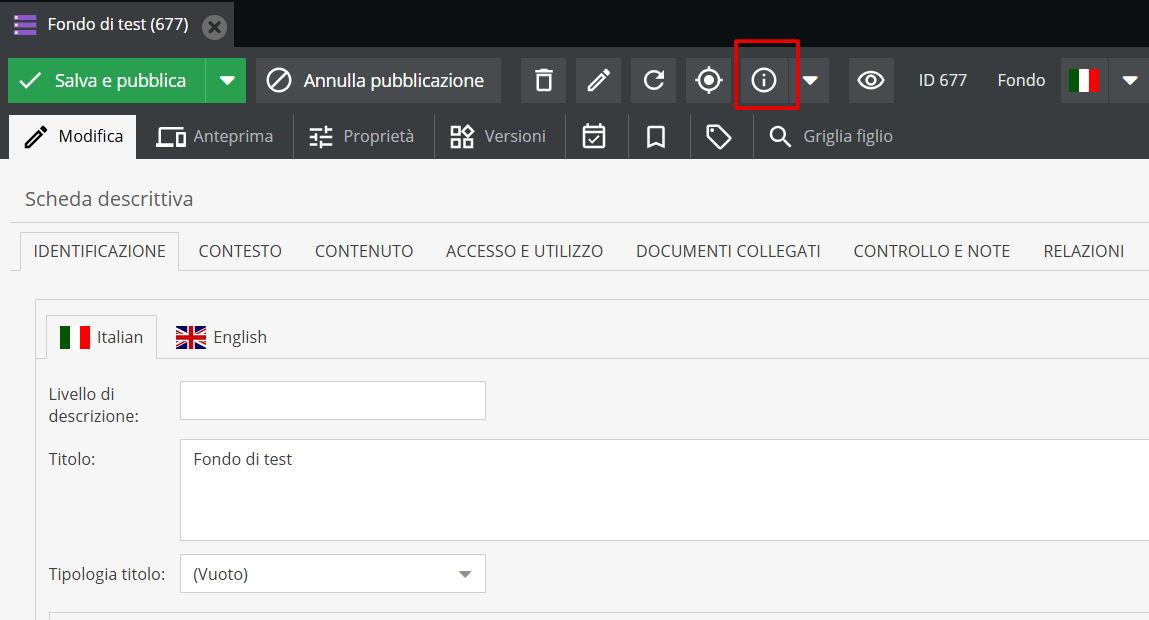Open the Proprietà tab
Viewport: 1149px width, 620px height.
tap(362, 137)
